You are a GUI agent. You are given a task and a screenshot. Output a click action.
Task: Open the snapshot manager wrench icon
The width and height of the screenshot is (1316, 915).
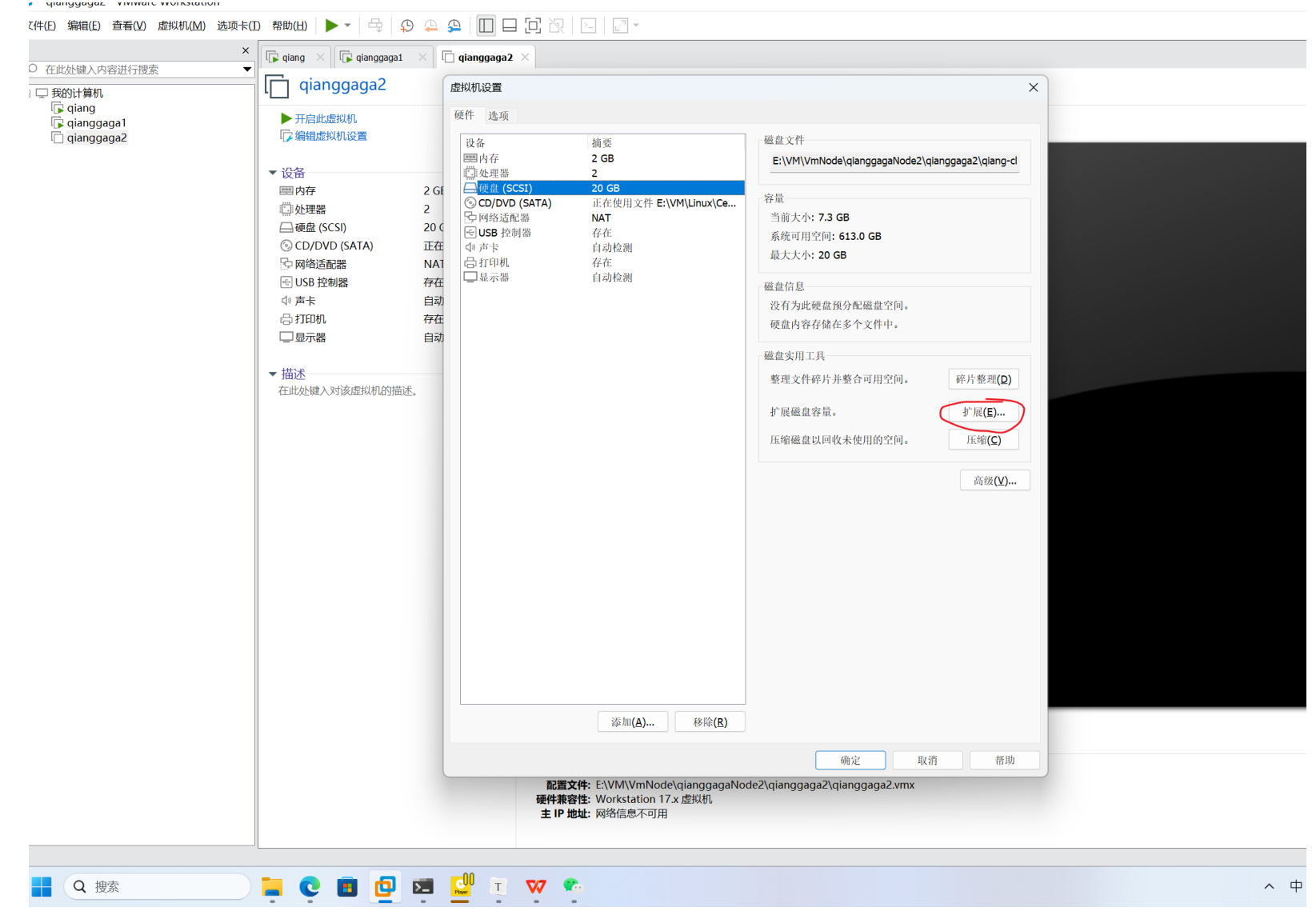click(x=454, y=26)
